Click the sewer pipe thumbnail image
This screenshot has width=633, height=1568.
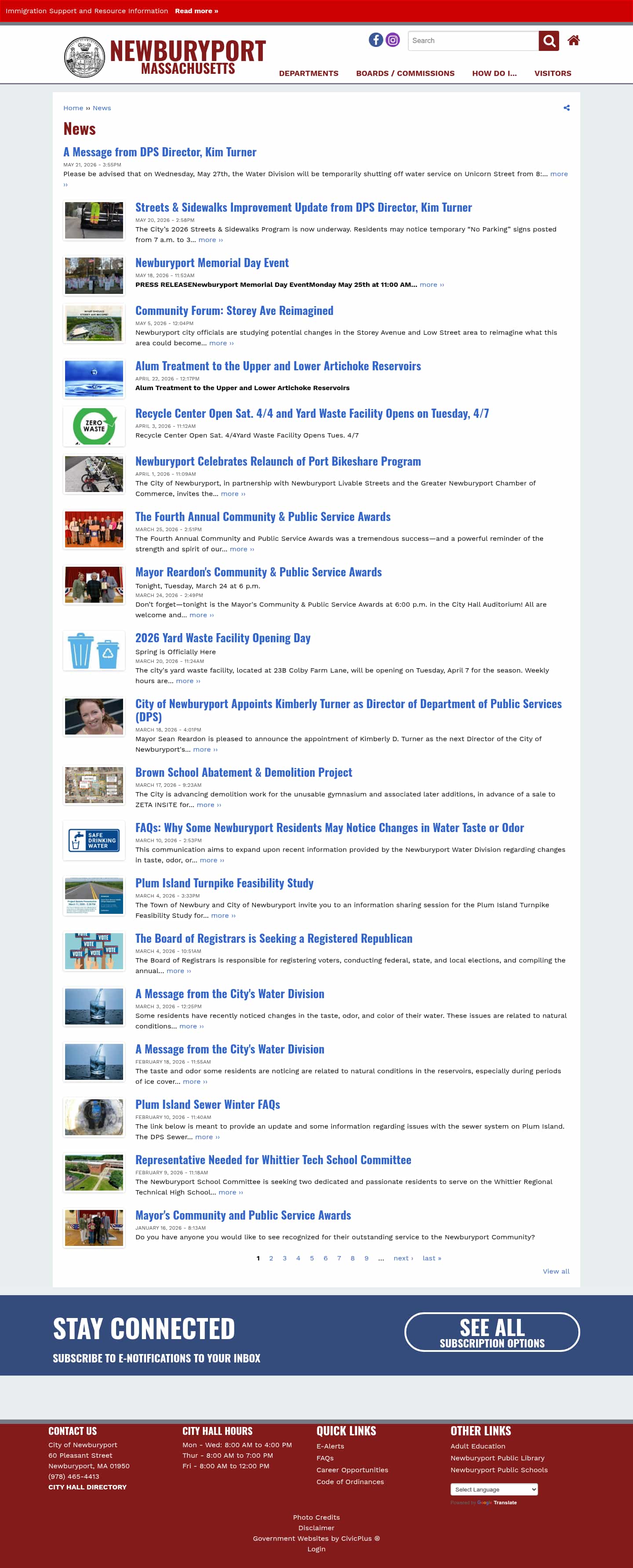tap(94, 1118)
